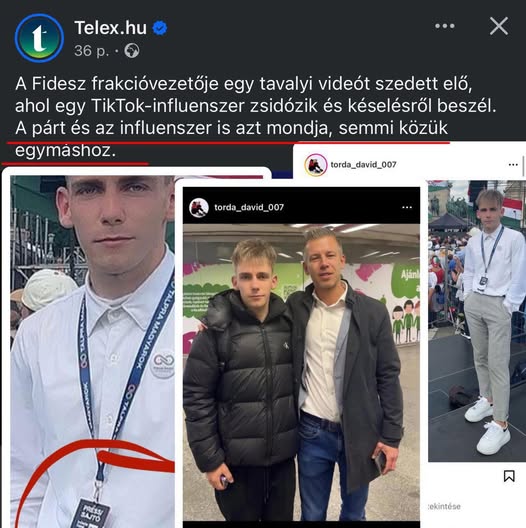
Task: Open the center photo of two men
Action: tap(301, 372)
